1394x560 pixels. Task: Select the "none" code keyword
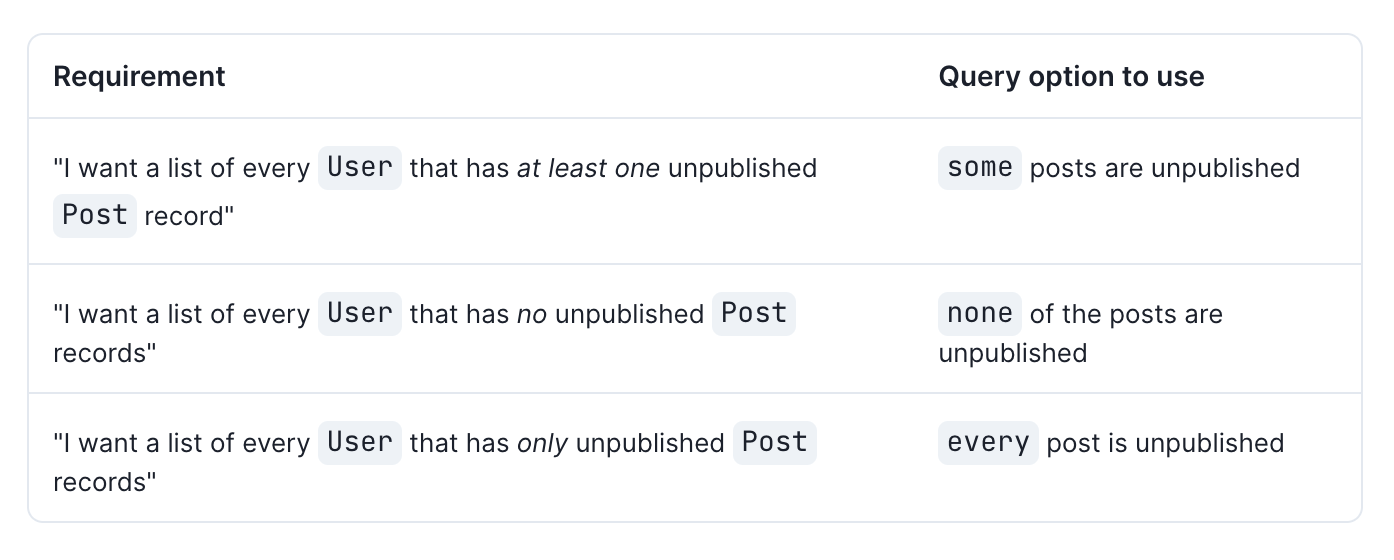[979, 313]
